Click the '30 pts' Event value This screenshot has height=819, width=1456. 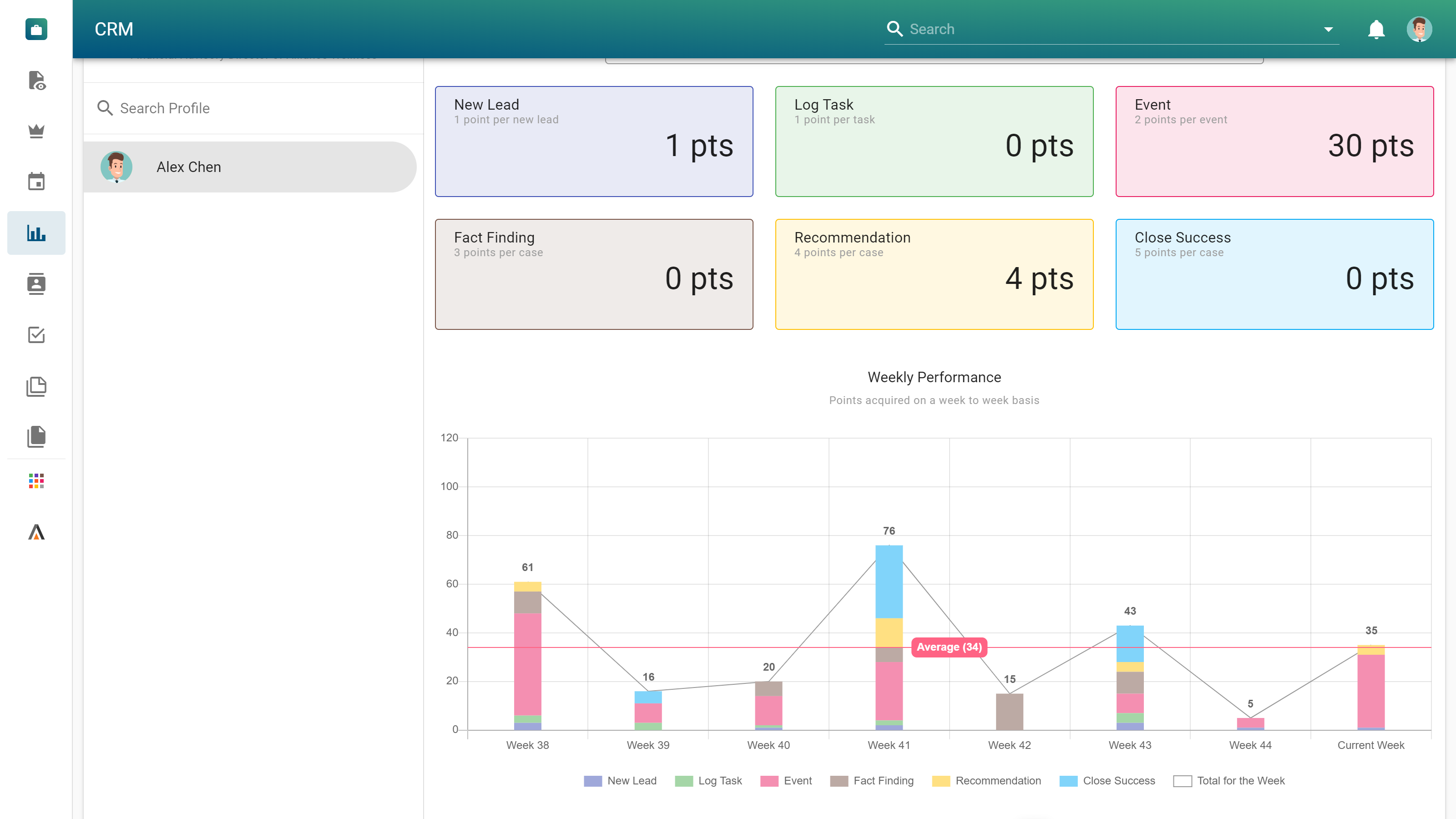[x=1370, y=146]
